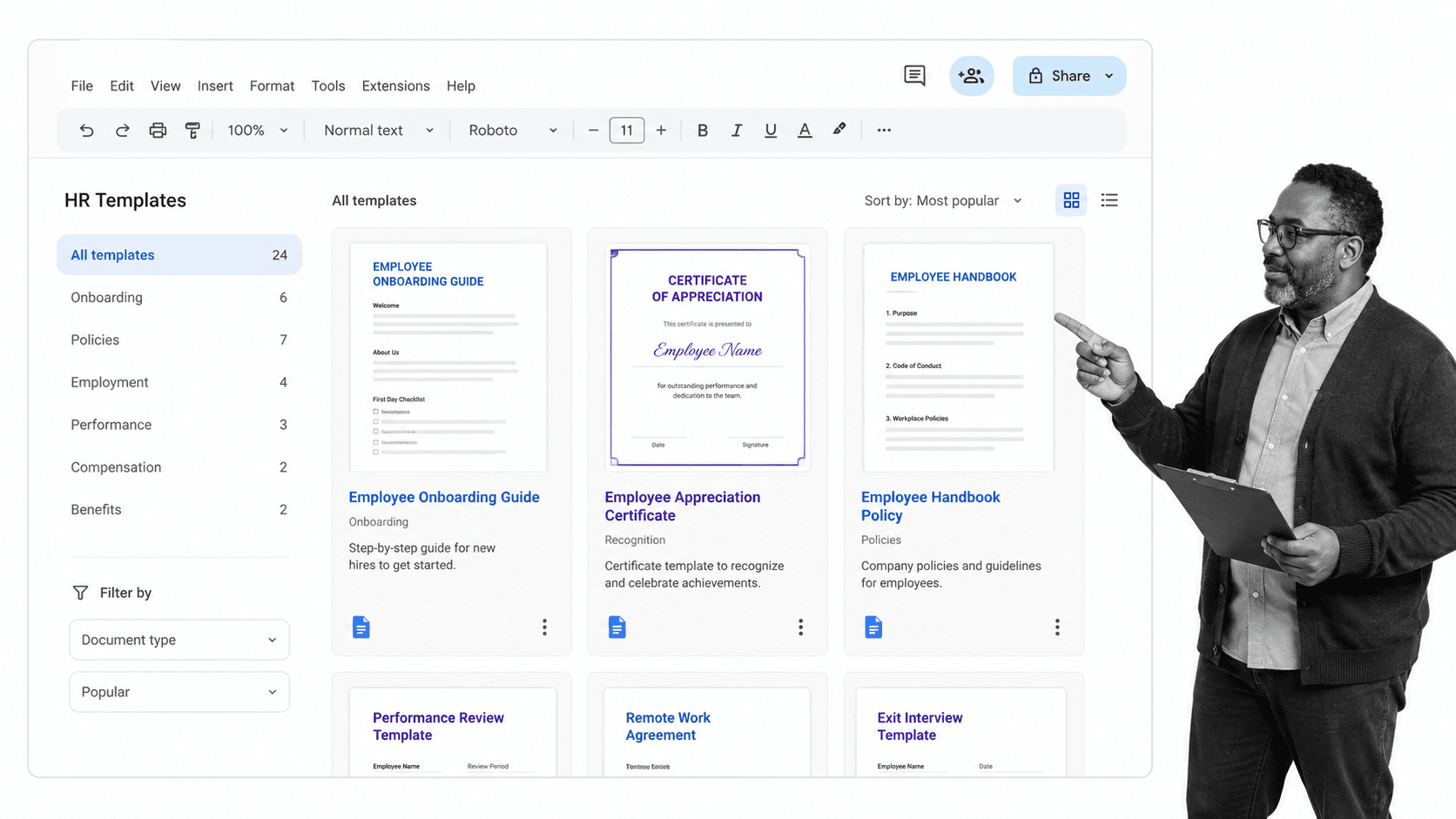The width and height of the screenshot is (1456, 819).
Task: Open the Document type filter dropdown
Action: (x=179, y=640)
